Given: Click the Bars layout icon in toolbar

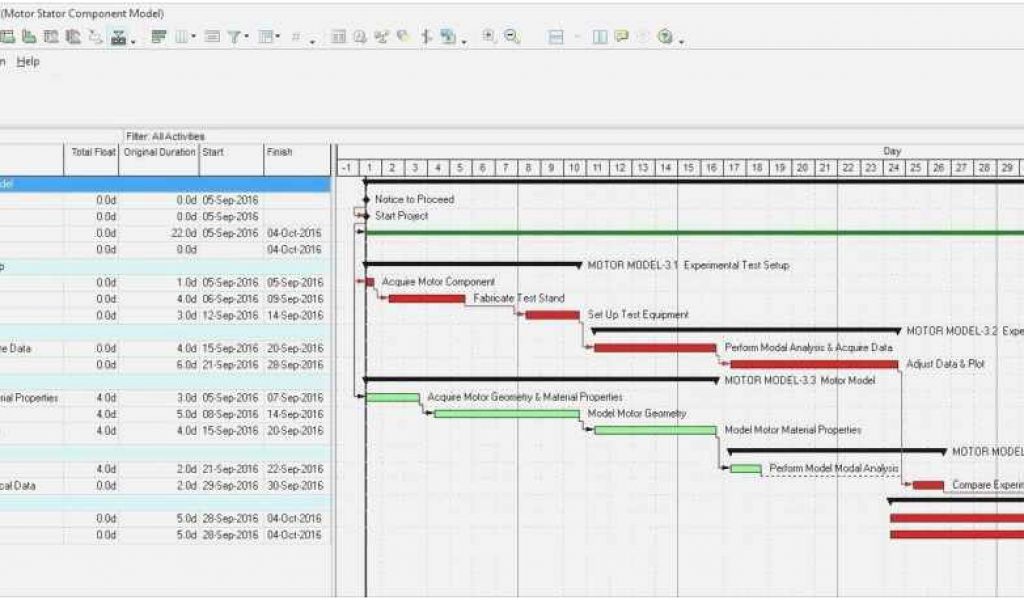Looking at the screenshot, I should (x=159, y=37).
